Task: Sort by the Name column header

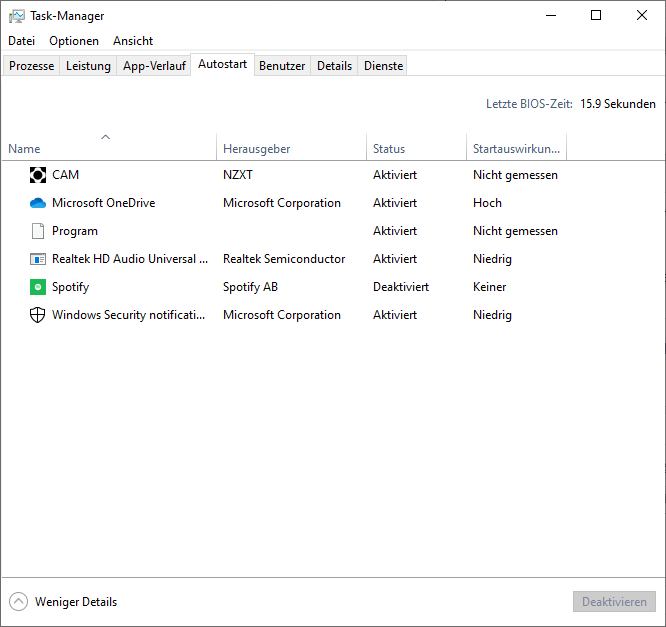Action: (110, 147)
